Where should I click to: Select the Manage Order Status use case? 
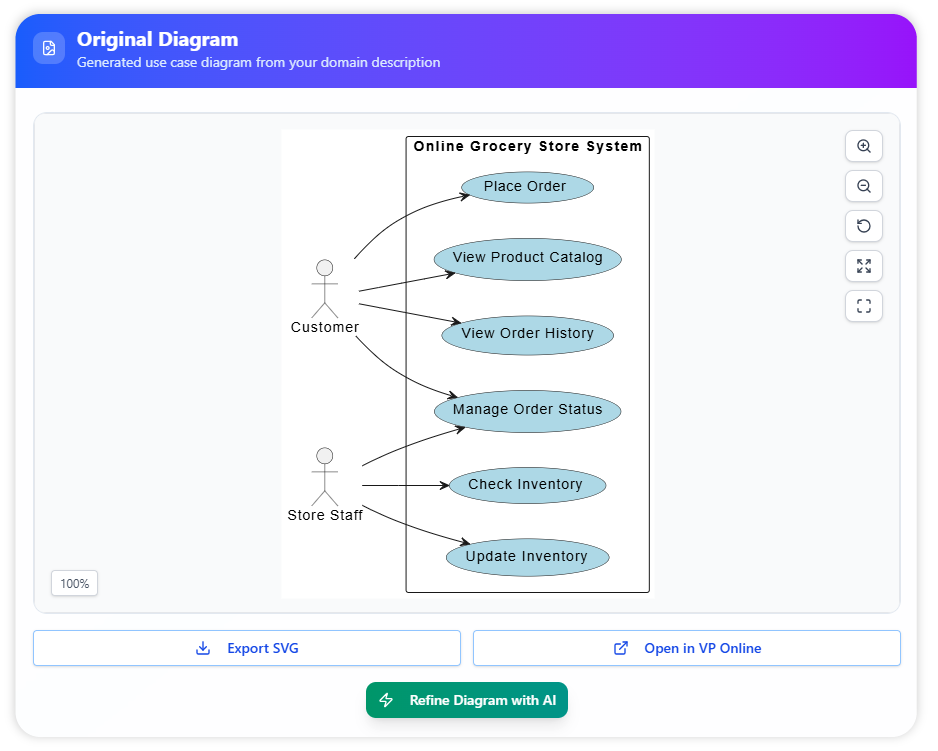click(x=527, y=410)
